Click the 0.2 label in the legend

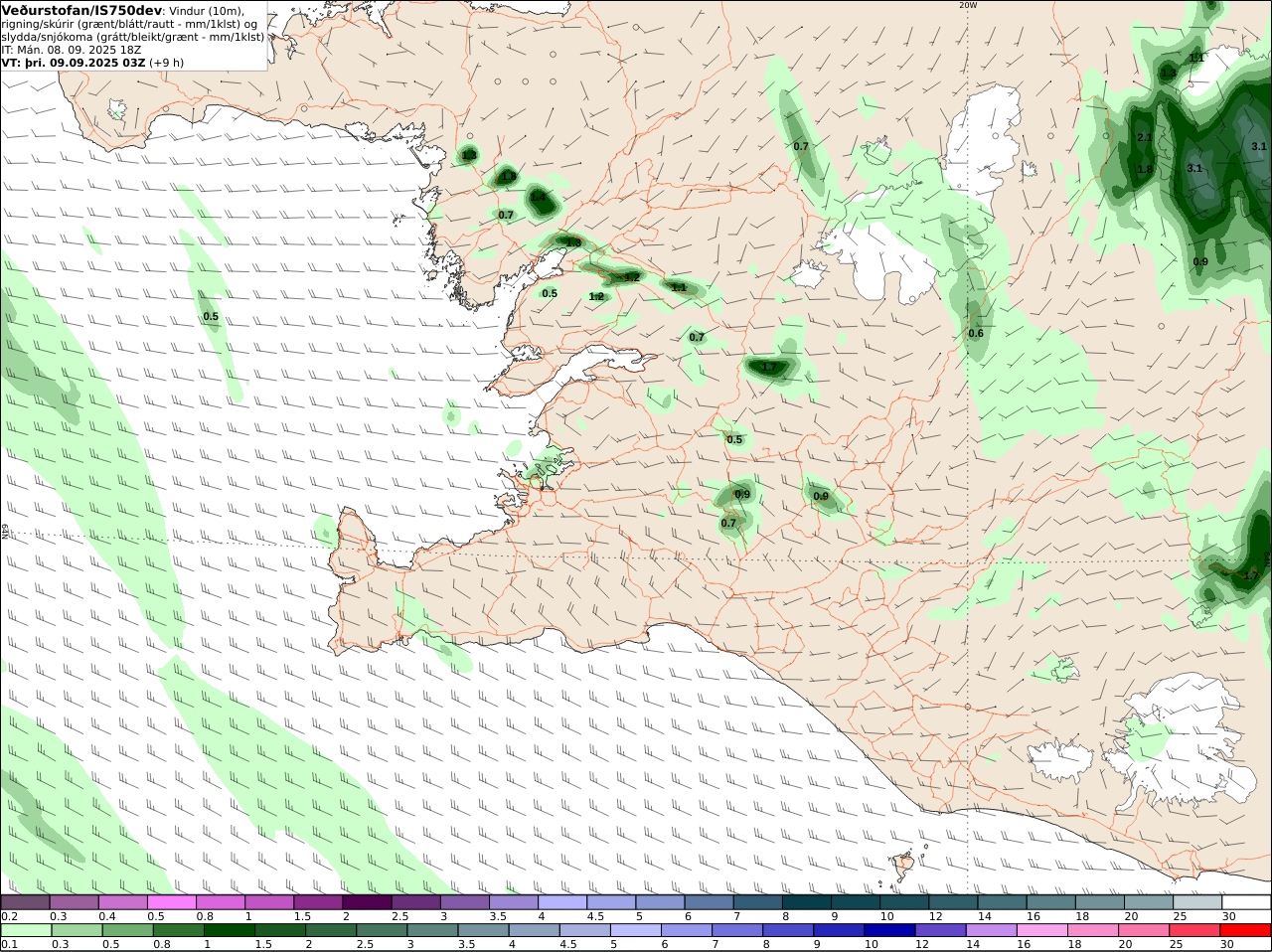10,916
